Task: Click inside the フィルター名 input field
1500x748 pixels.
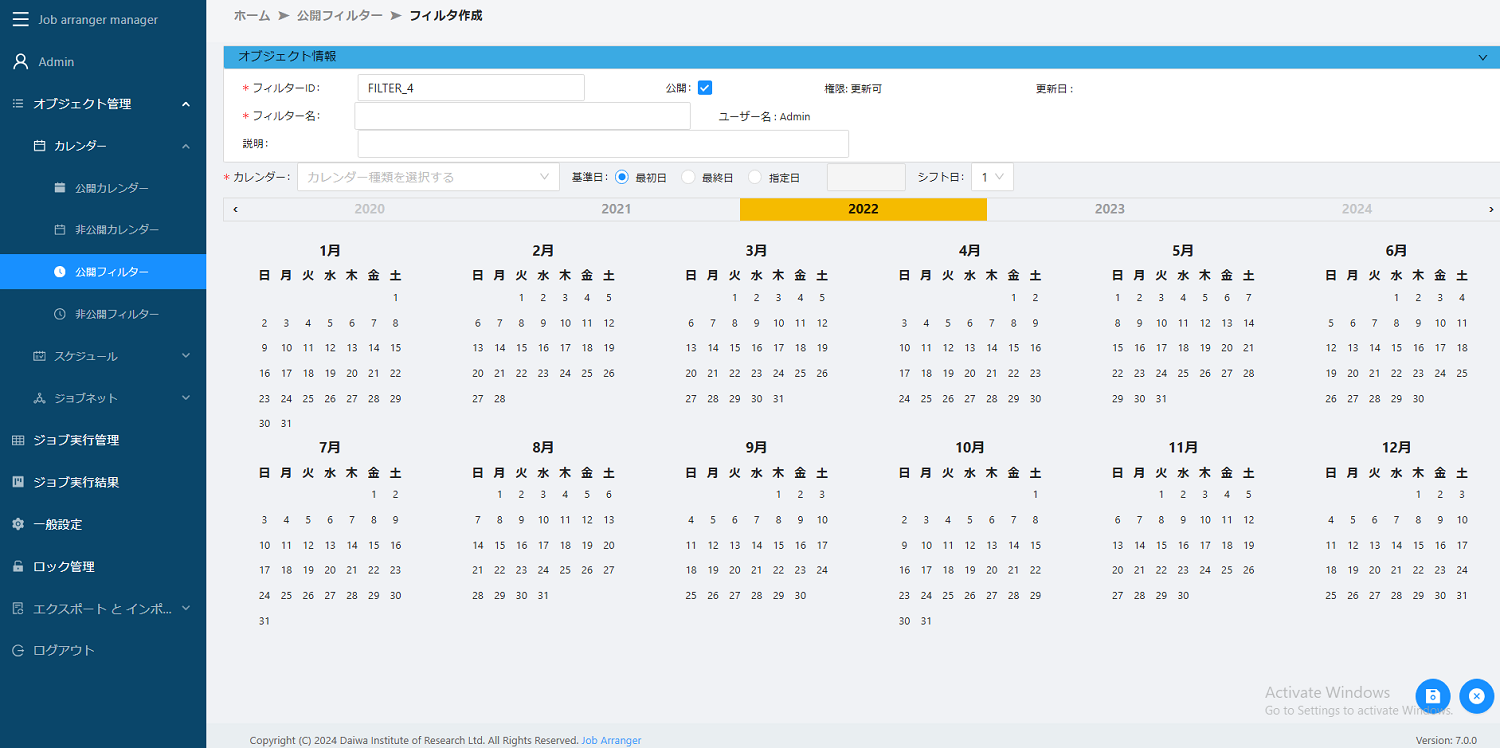Action: point(520,115)
